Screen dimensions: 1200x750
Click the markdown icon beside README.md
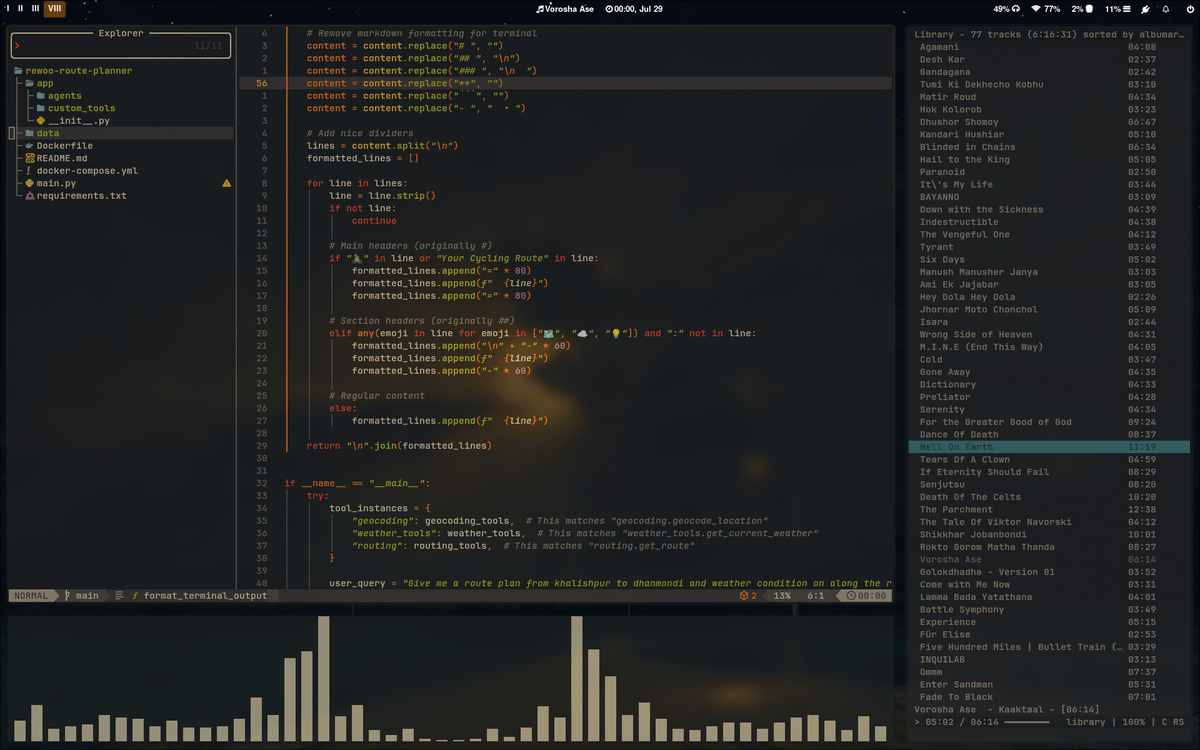coord(30,158)
